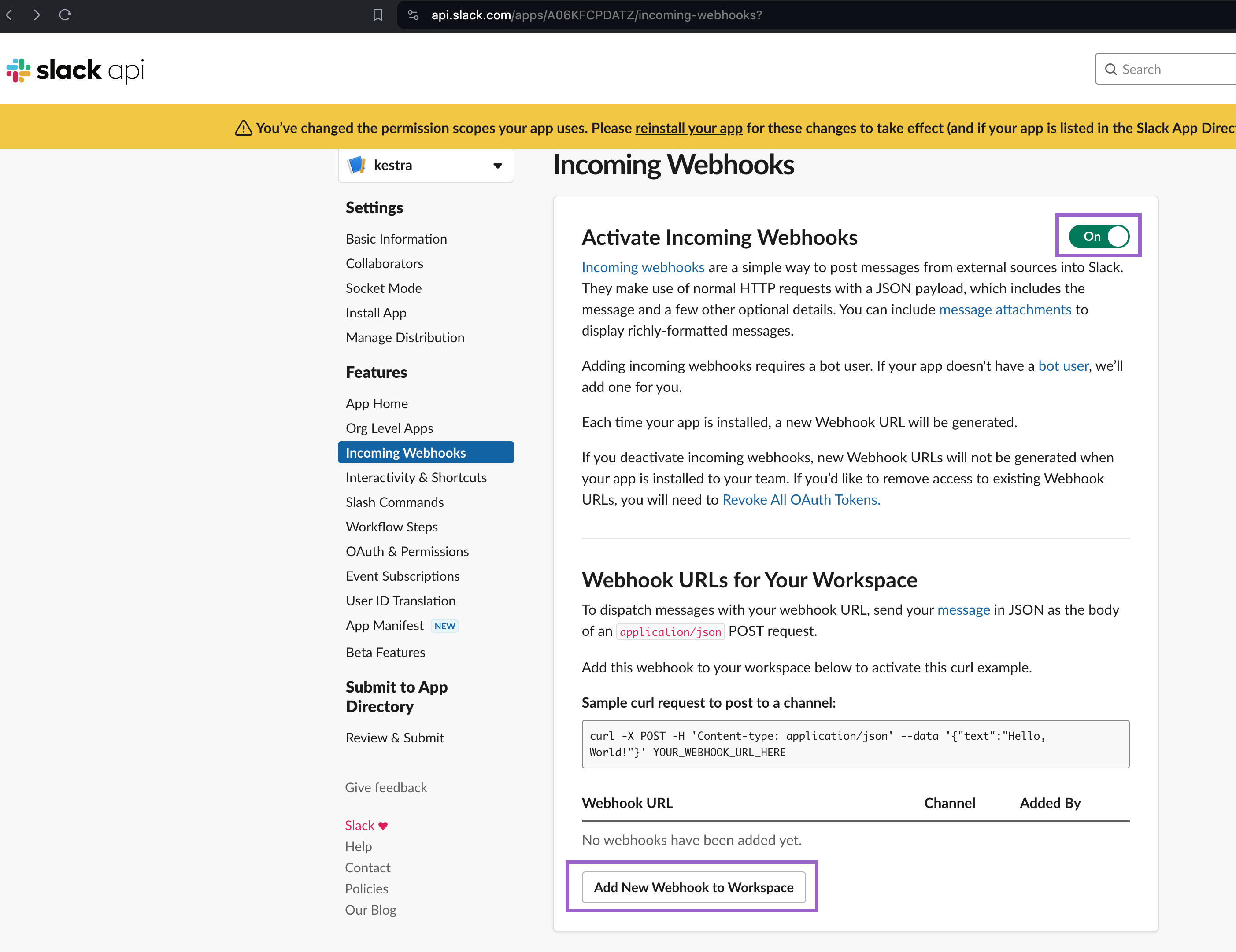The image size is (1236, 952).
Task: Expand the kestra app selector dropdown
Action: click(x=497, y=166)
